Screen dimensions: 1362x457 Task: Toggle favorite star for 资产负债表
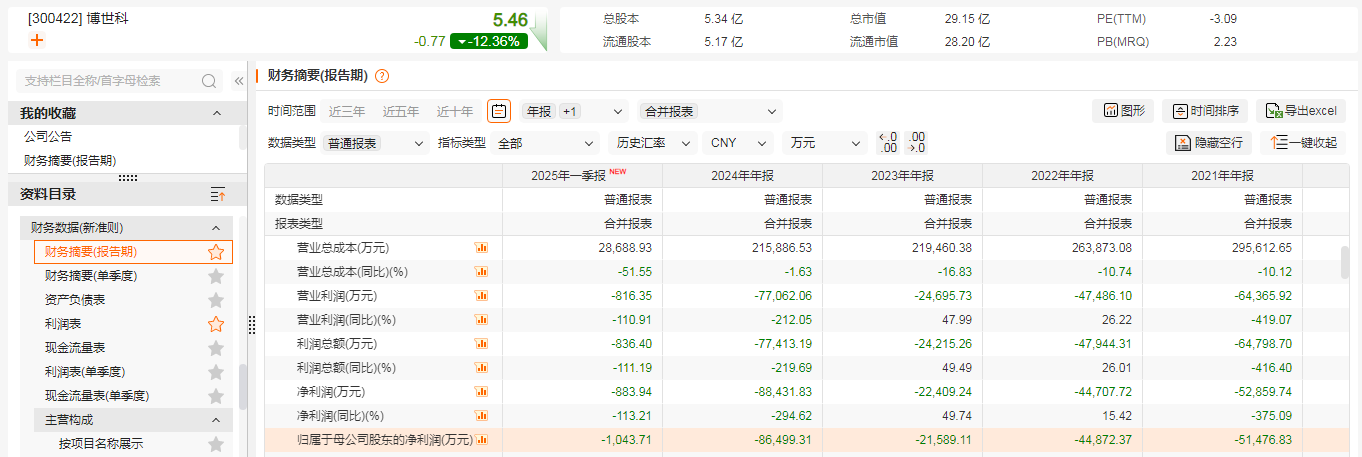(x=215, y=300)
